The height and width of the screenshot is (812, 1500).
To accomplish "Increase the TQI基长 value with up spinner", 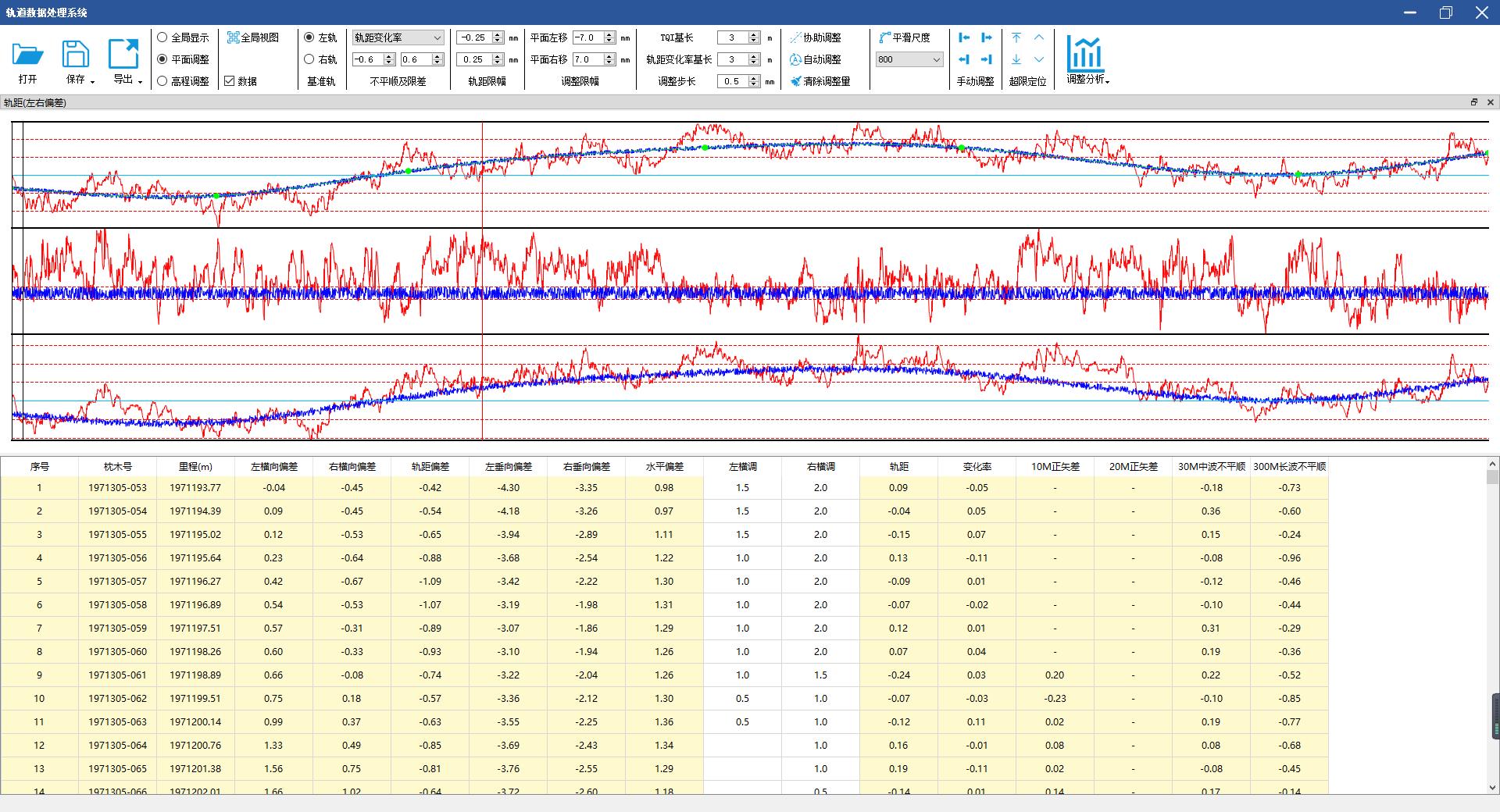I will click(754, 34).
